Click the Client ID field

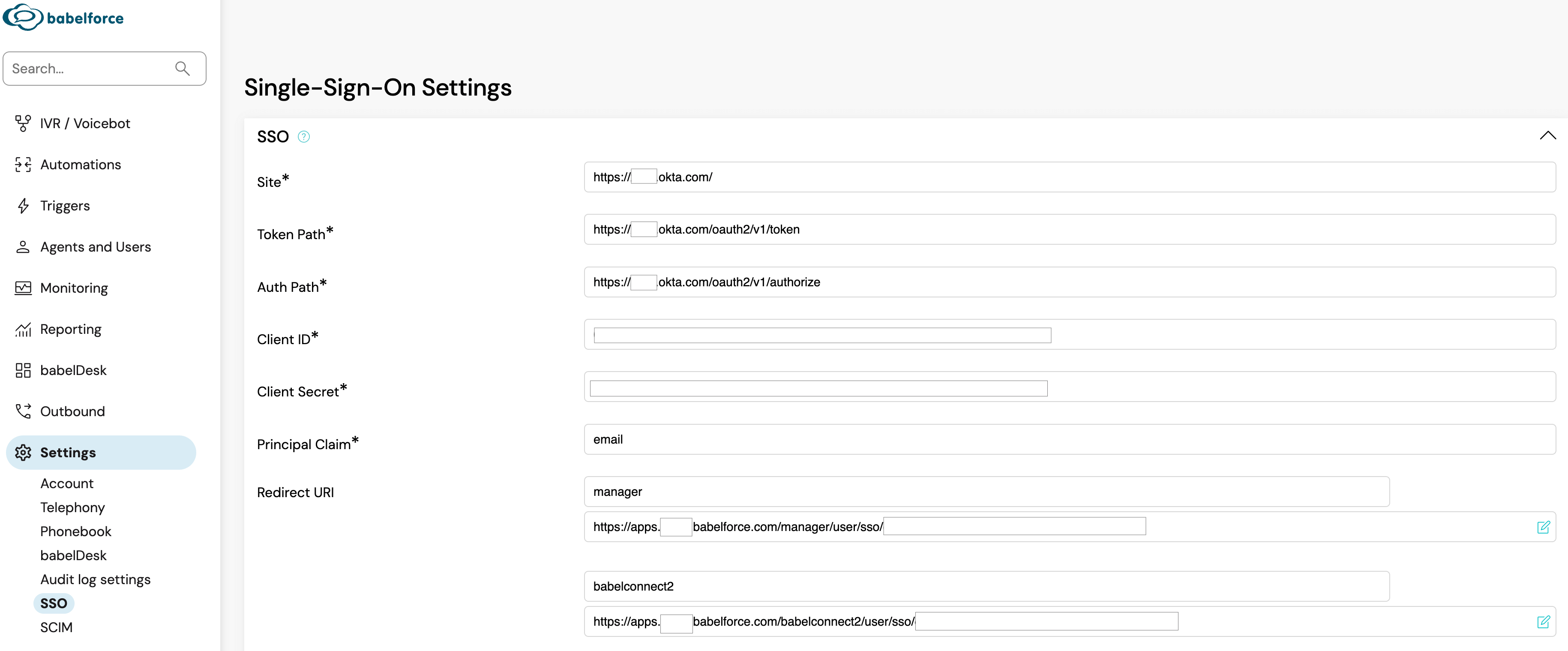[x=1070, y=334]
